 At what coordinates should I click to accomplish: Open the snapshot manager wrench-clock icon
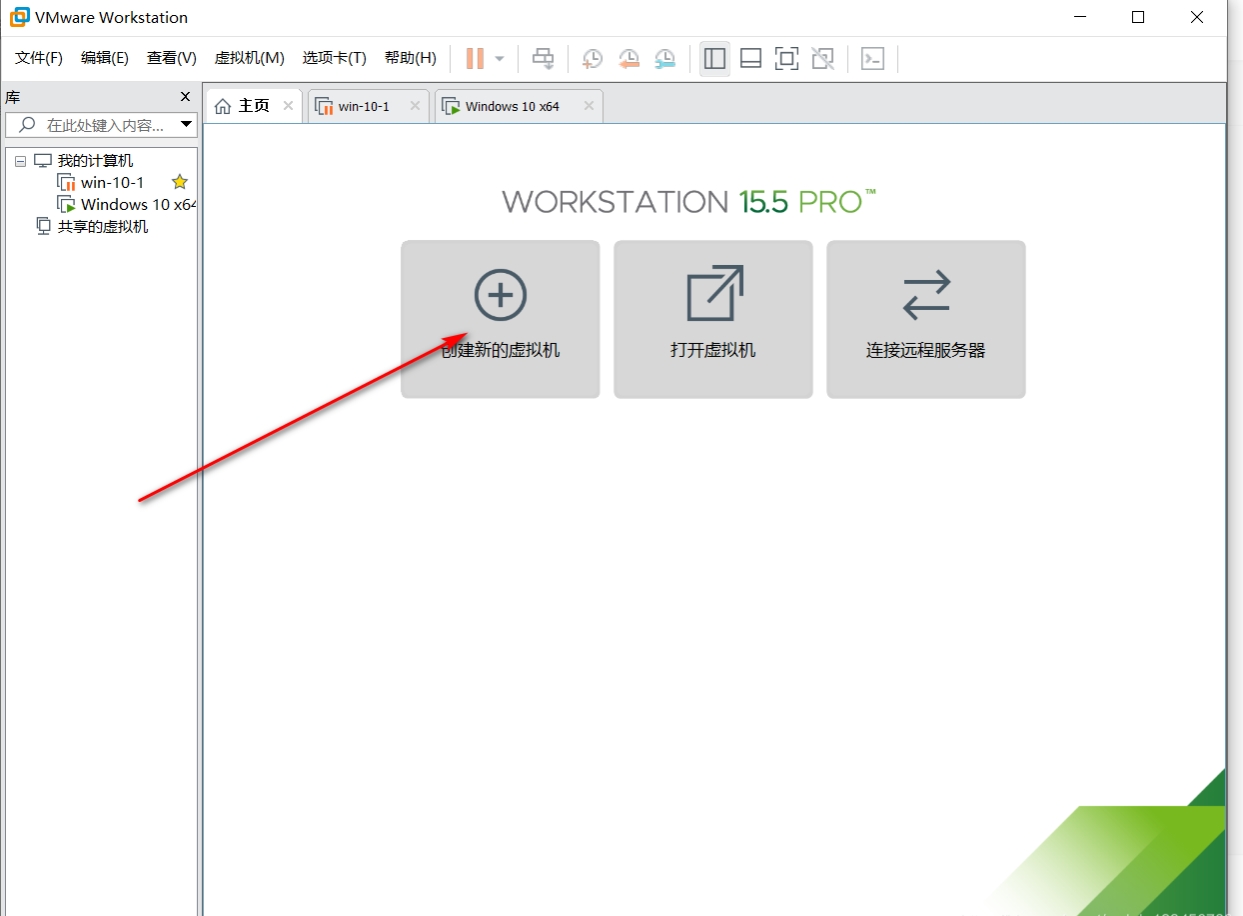(x=665, y=59)
